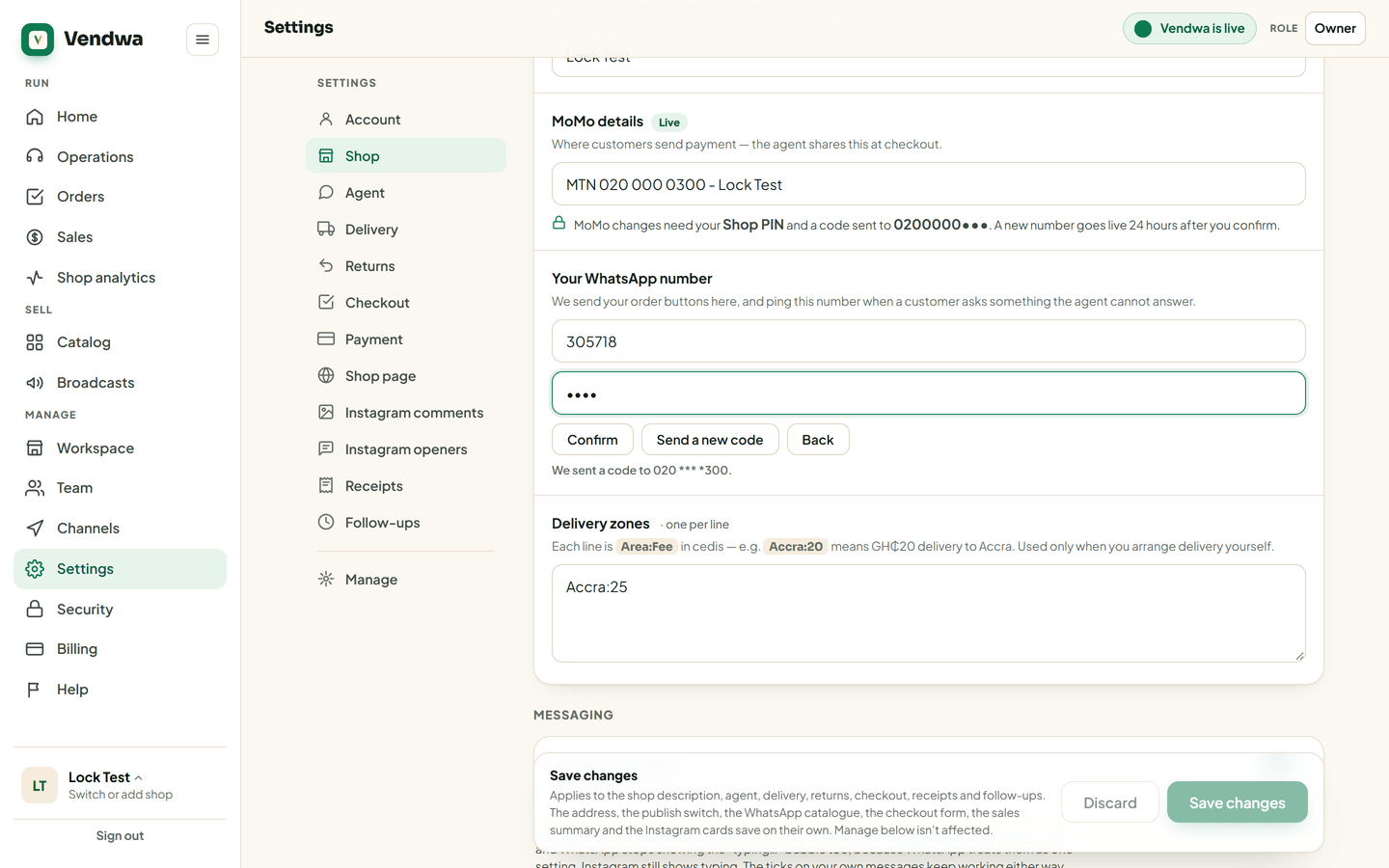Focus the MoMo details input field

coord(929,184)
